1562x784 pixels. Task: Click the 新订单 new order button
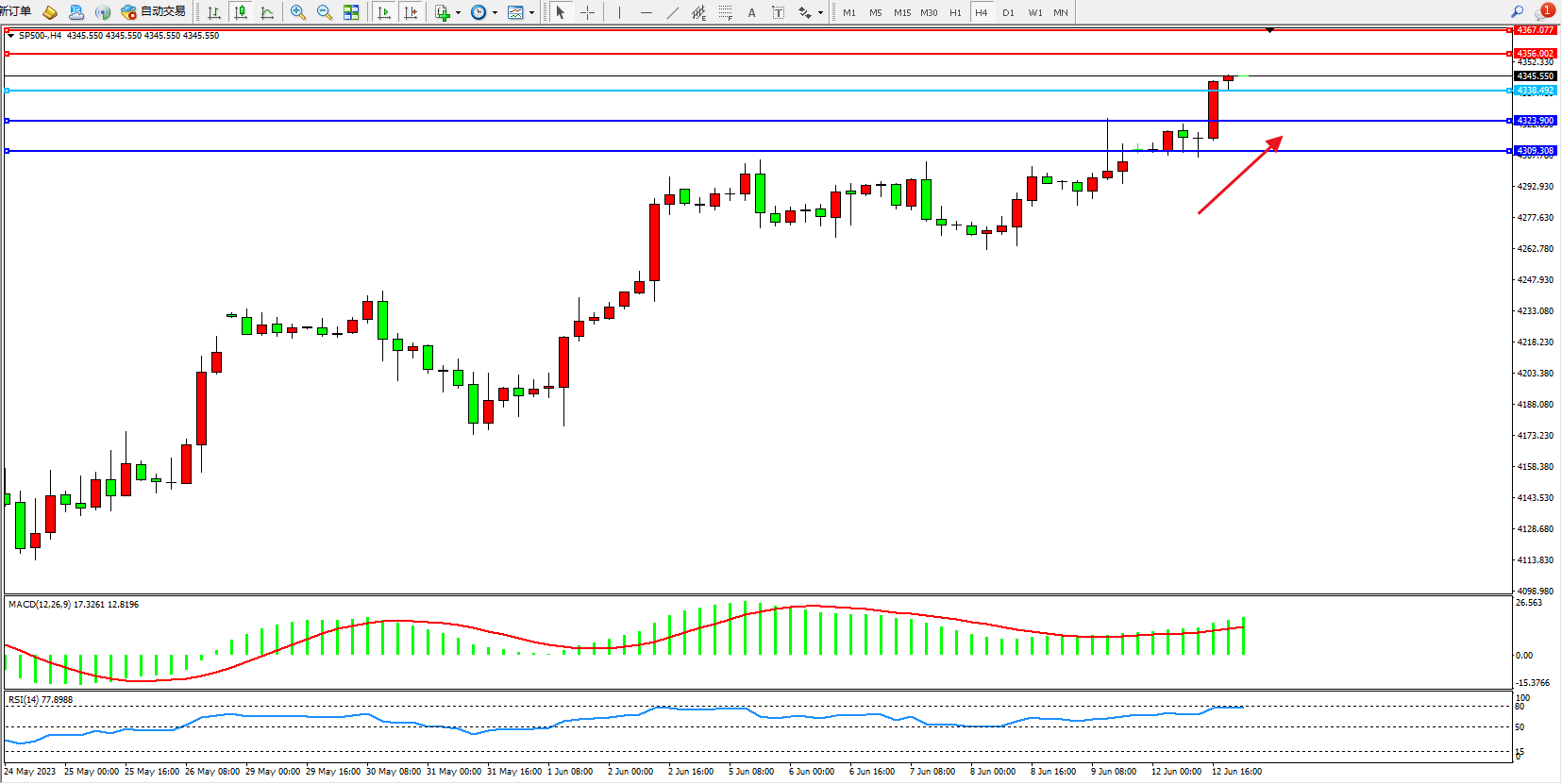[x=16, y=11]
